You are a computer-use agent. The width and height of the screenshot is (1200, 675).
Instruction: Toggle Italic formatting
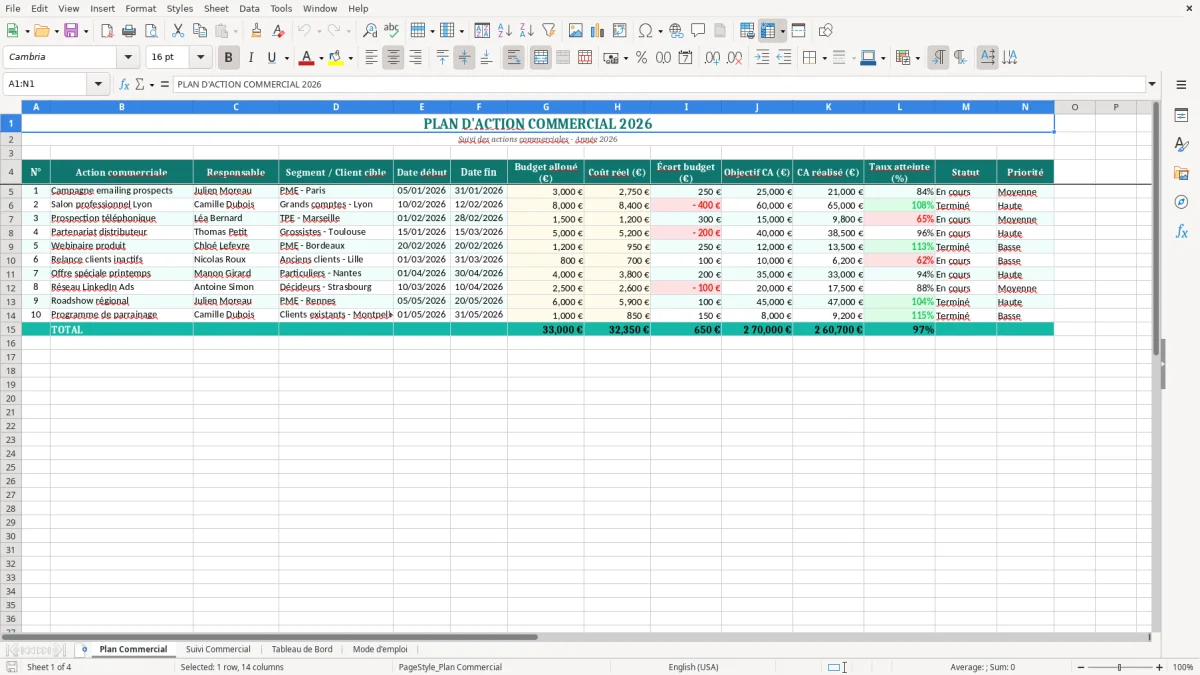(x=250, y=58)
